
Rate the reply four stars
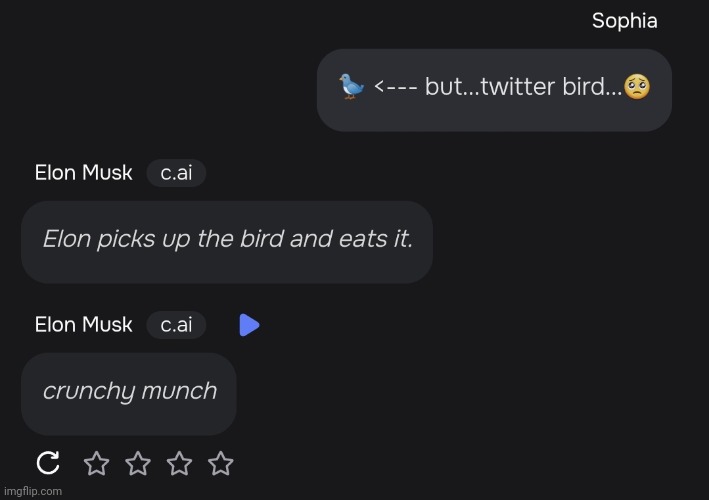click(221, 463)
